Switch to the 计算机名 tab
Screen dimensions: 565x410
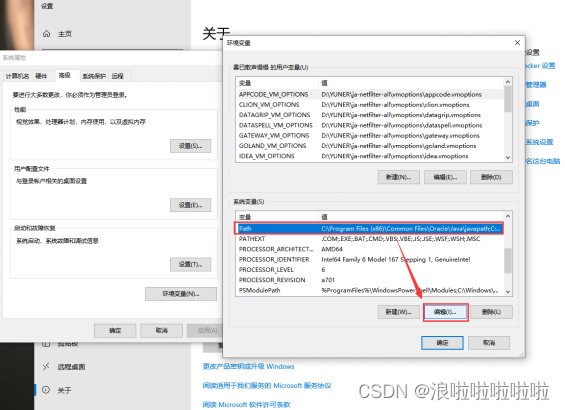17,76
